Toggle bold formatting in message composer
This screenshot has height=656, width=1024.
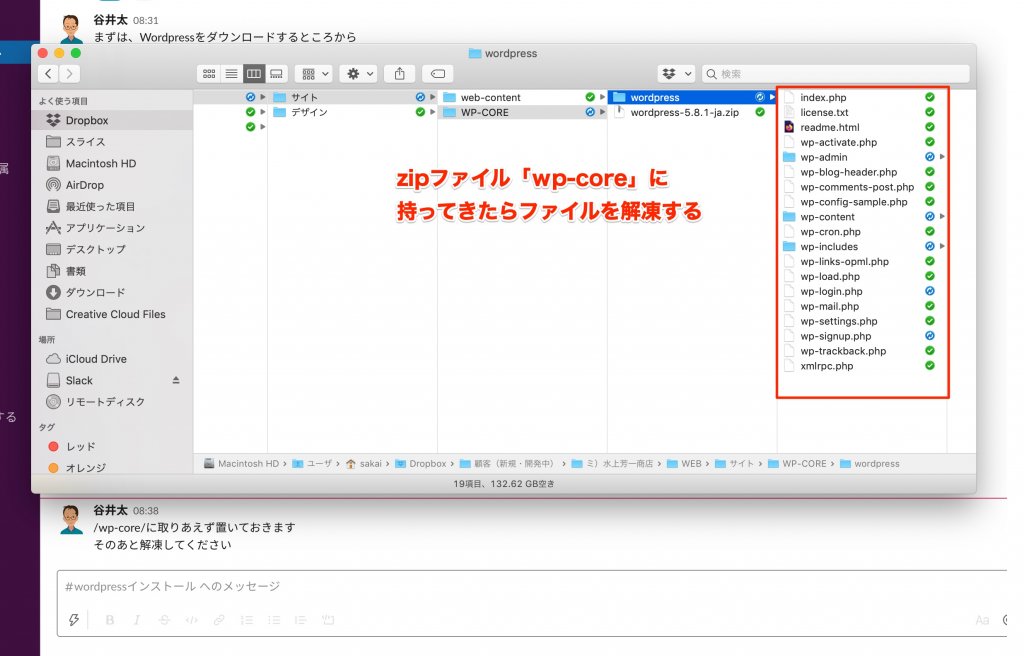110,620
